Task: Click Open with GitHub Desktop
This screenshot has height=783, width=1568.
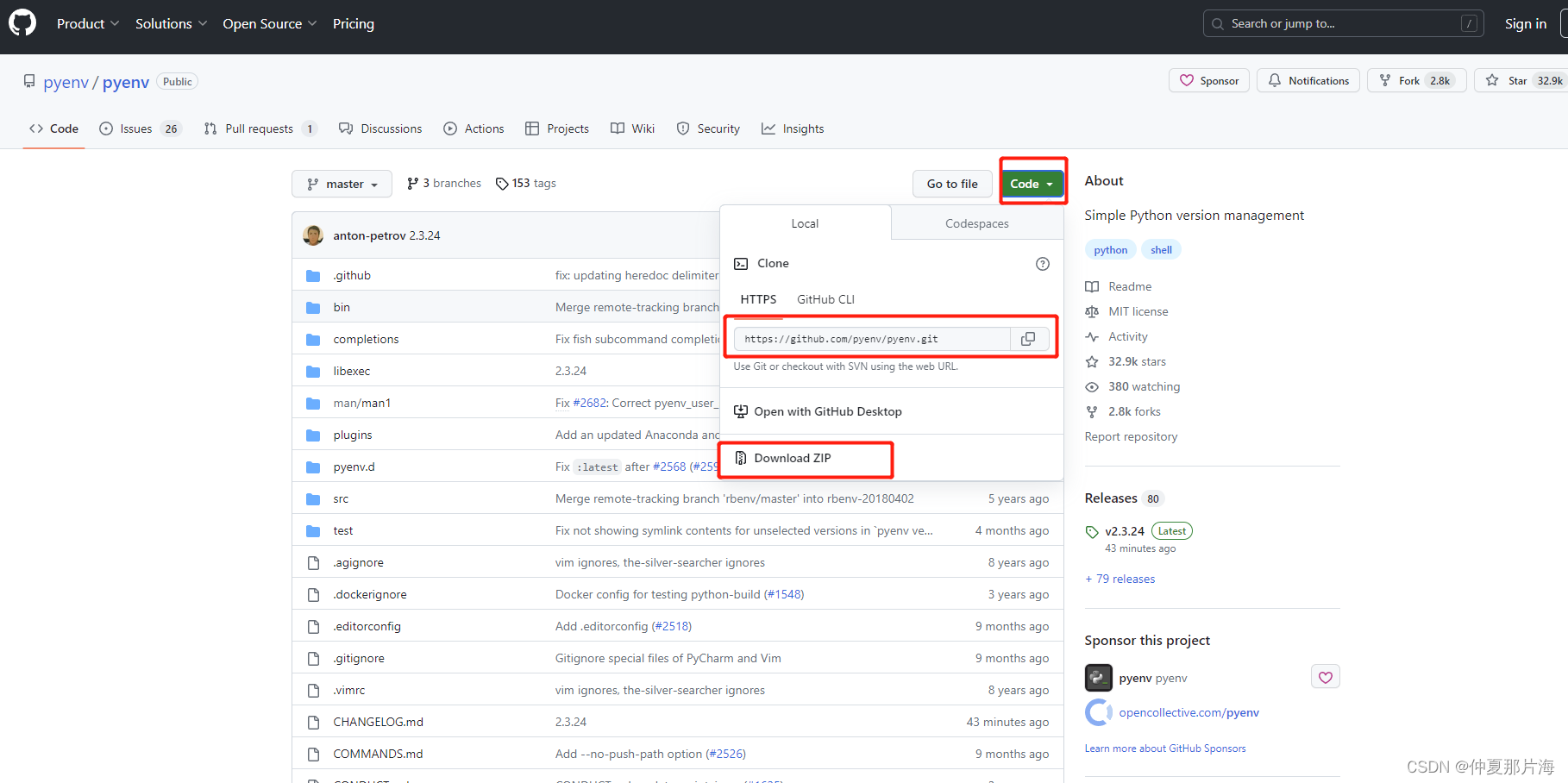Action: click(818, 411)
